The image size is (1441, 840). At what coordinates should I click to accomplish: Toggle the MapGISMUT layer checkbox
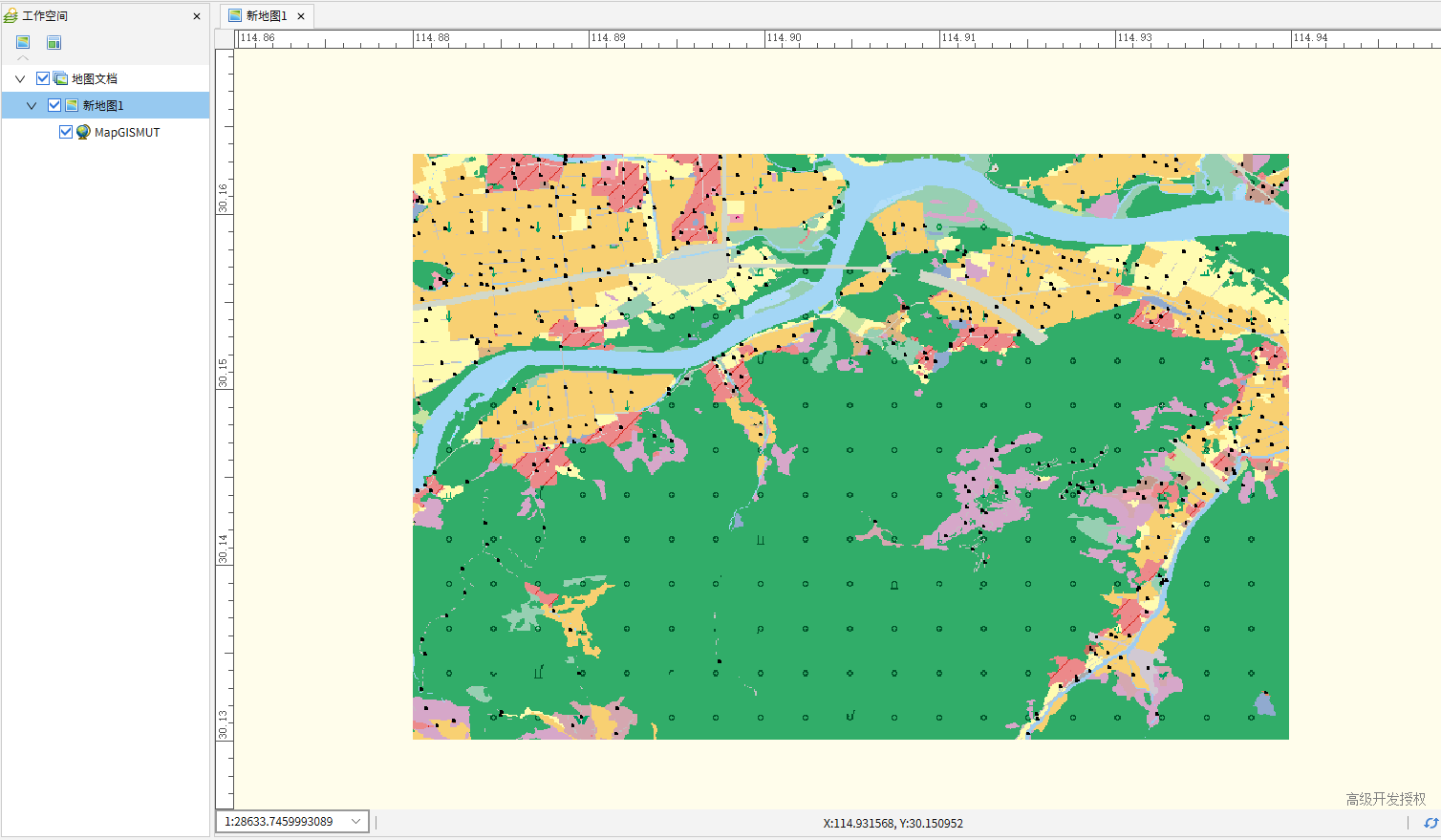(x=66, y=132)
